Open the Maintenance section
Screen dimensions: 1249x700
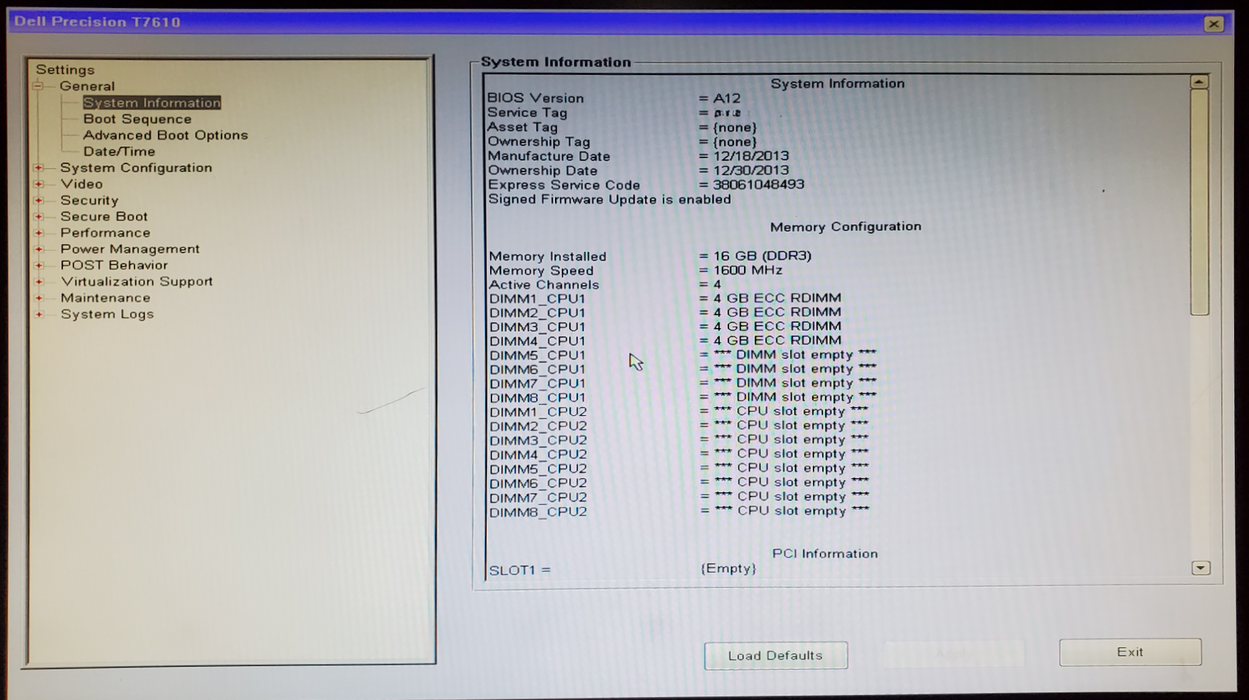tap(105, 298)
